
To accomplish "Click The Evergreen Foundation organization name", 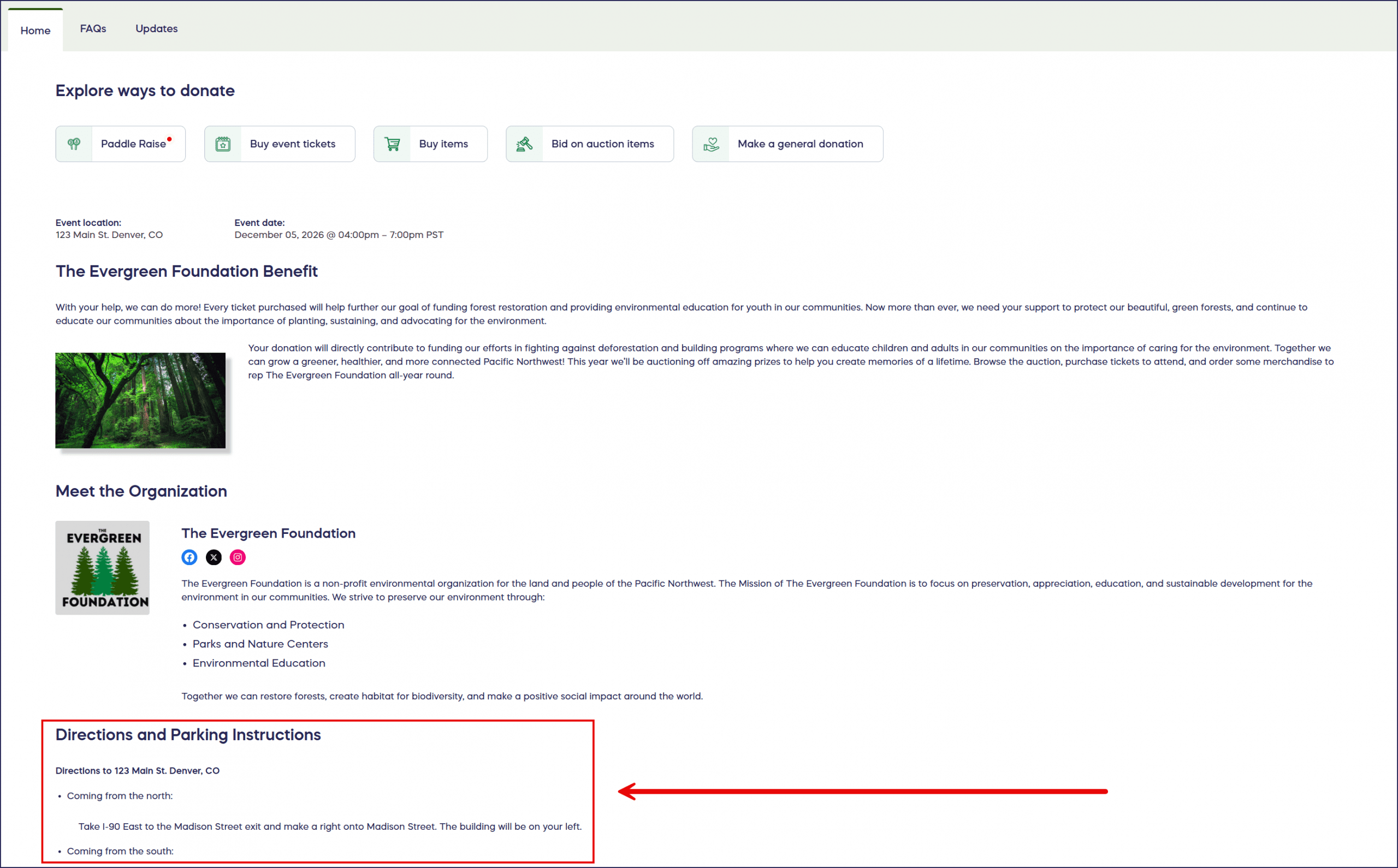I will click(269, 533).
